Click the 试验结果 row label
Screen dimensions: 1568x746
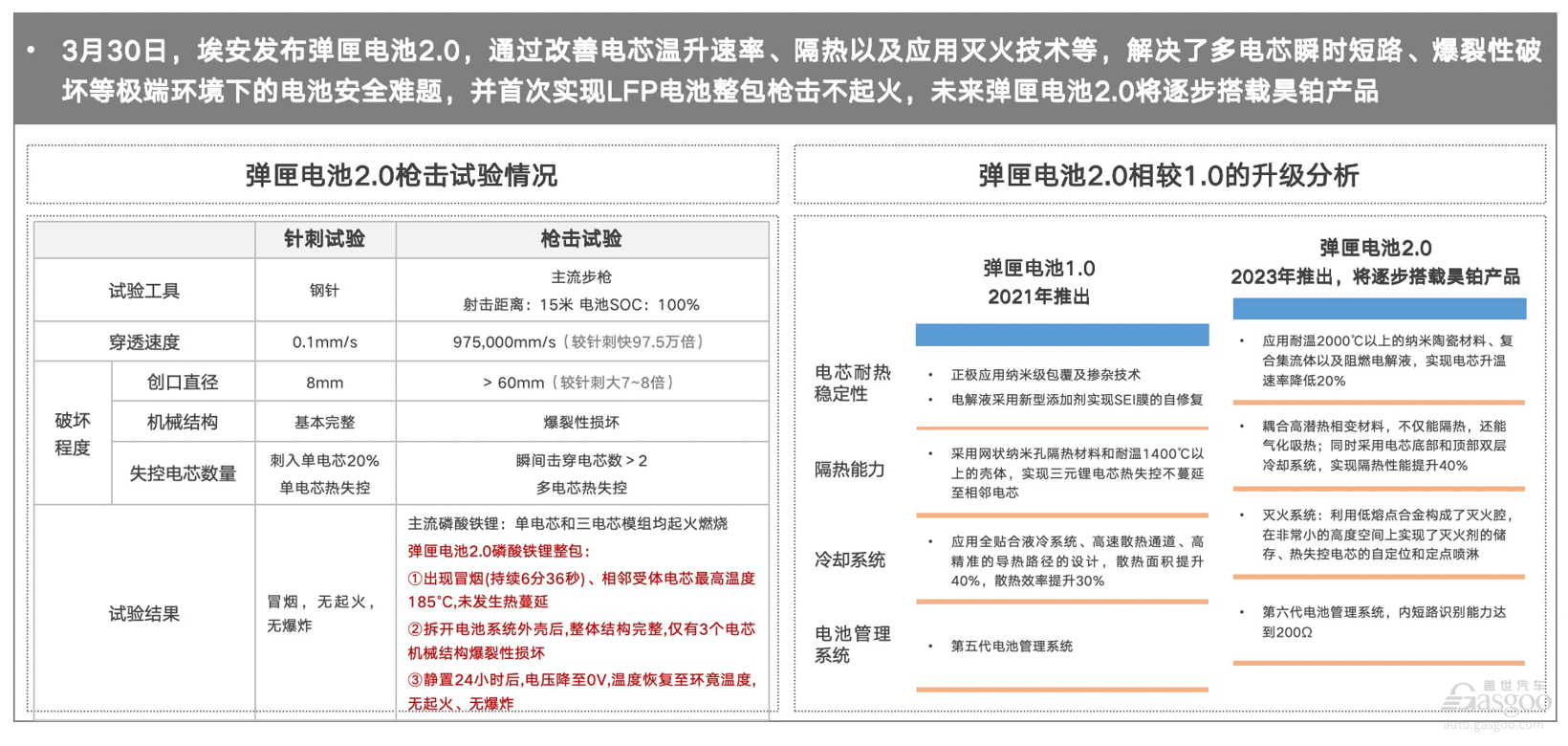tap(144, 614)
